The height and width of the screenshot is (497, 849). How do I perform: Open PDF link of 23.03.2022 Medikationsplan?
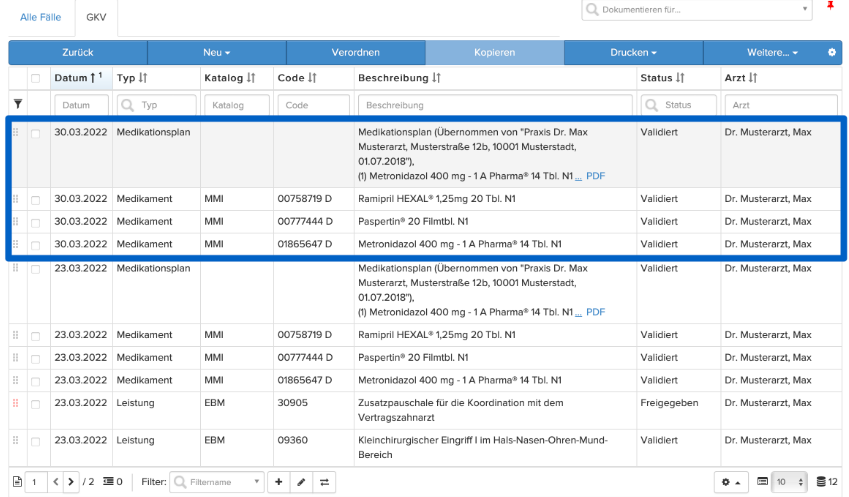tap(596, 312)
